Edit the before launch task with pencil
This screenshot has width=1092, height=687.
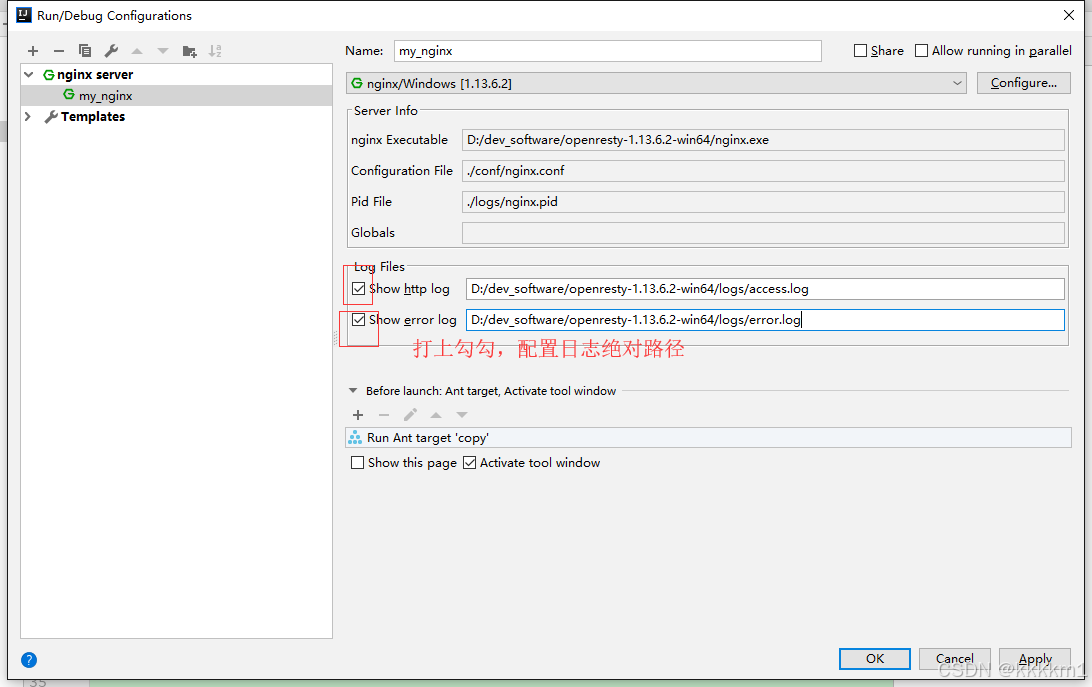click(x=410, y=415)
